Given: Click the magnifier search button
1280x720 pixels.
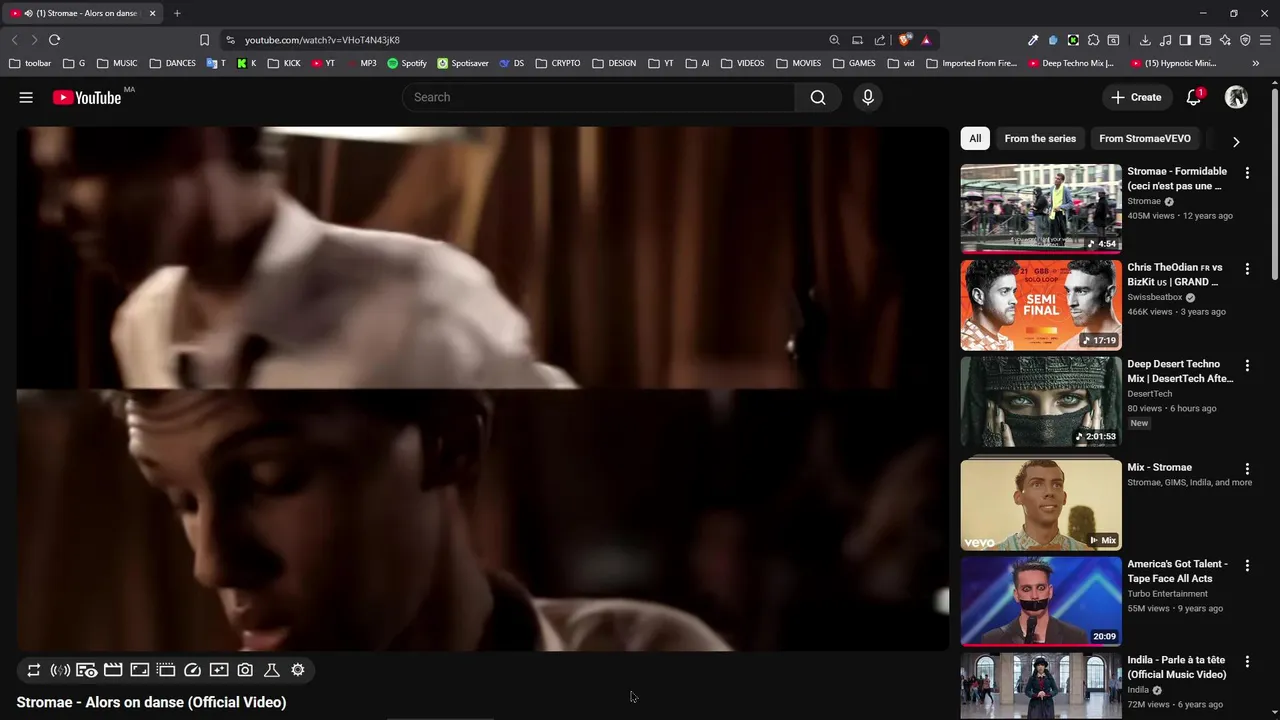Looking at the screenshot, I should click(x=818, y=97).
